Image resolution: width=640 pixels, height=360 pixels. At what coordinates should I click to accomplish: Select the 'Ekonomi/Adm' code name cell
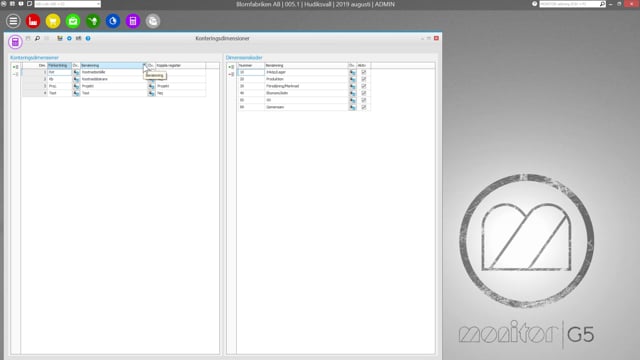(x=306, y=93)
